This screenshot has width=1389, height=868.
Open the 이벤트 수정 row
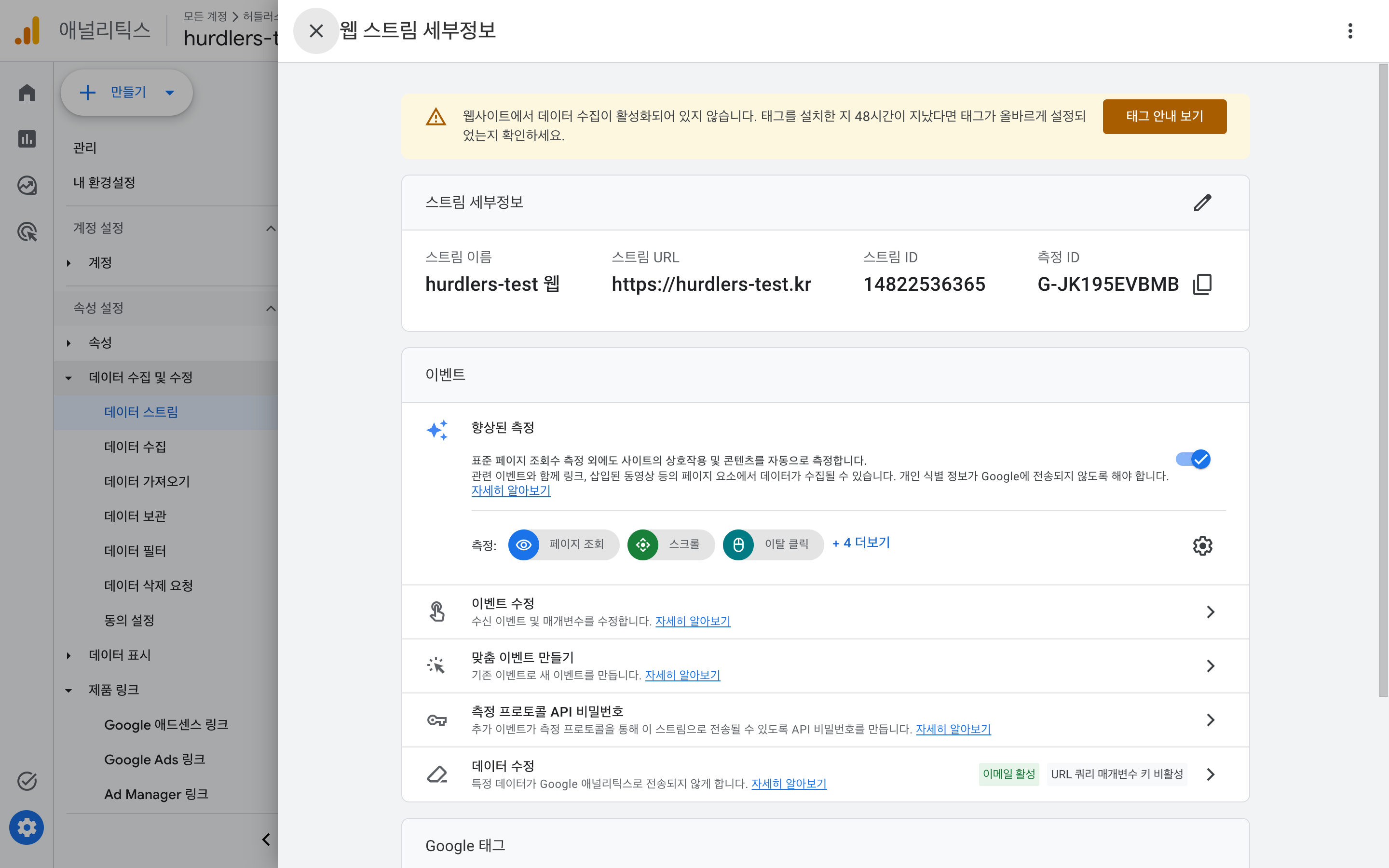tap(825, 612)
